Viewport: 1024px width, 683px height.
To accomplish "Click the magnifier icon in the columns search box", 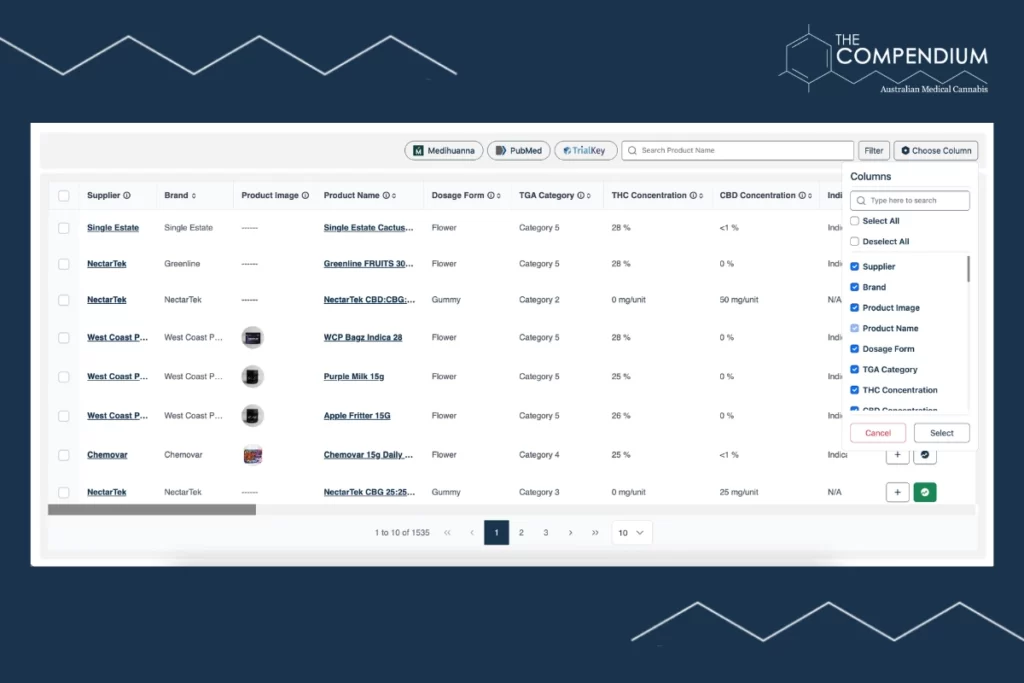I will (x=860, y=200).
